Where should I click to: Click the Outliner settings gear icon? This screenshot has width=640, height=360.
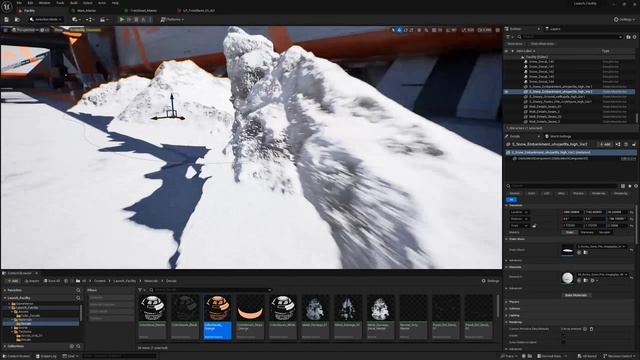[635, 37]
